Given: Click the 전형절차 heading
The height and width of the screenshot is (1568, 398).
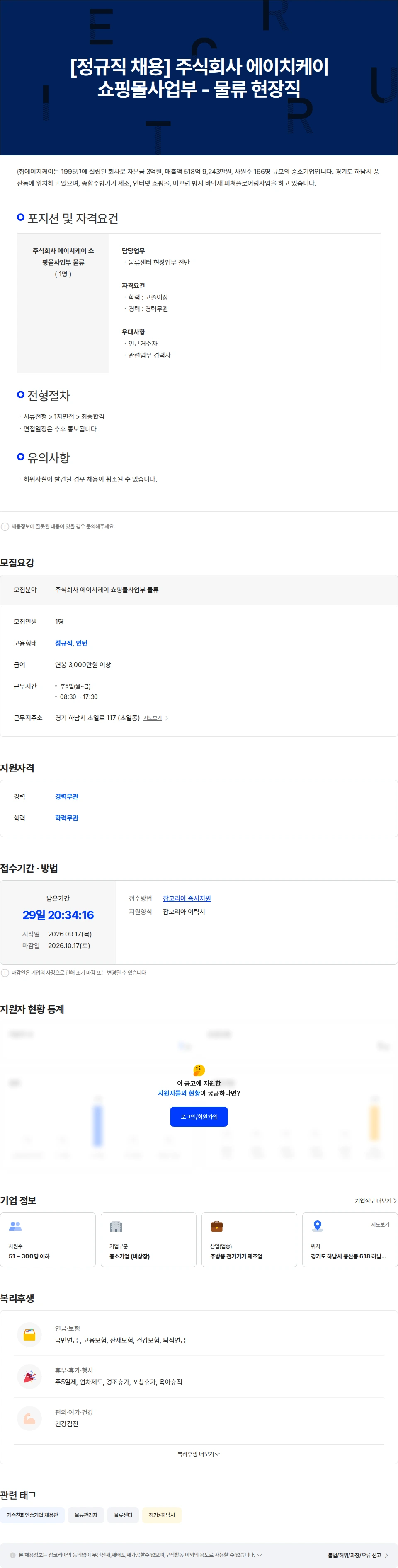Looking at the screenshot, I should 49,396.
